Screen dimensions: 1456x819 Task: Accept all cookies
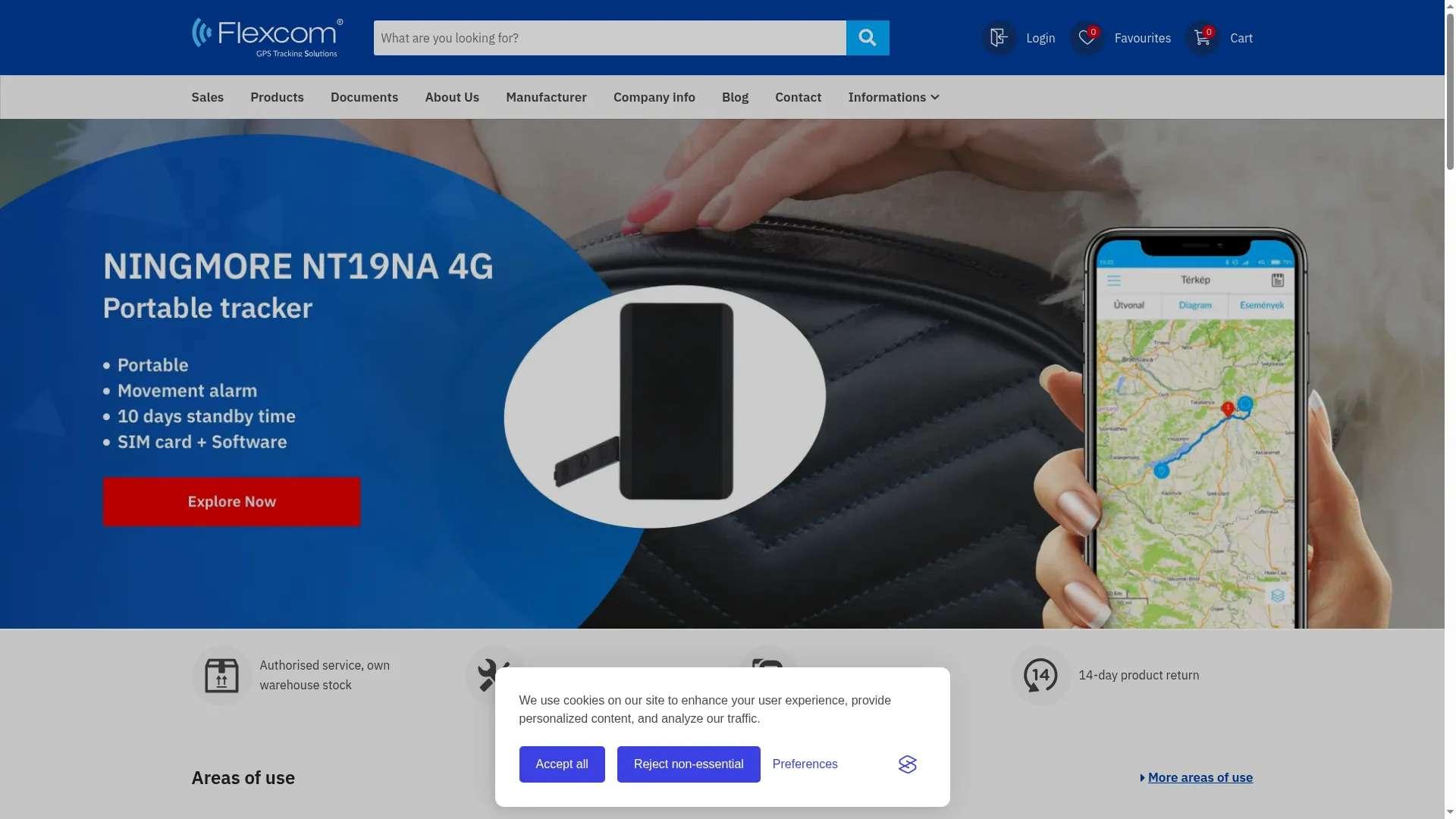tap(562, 764)
